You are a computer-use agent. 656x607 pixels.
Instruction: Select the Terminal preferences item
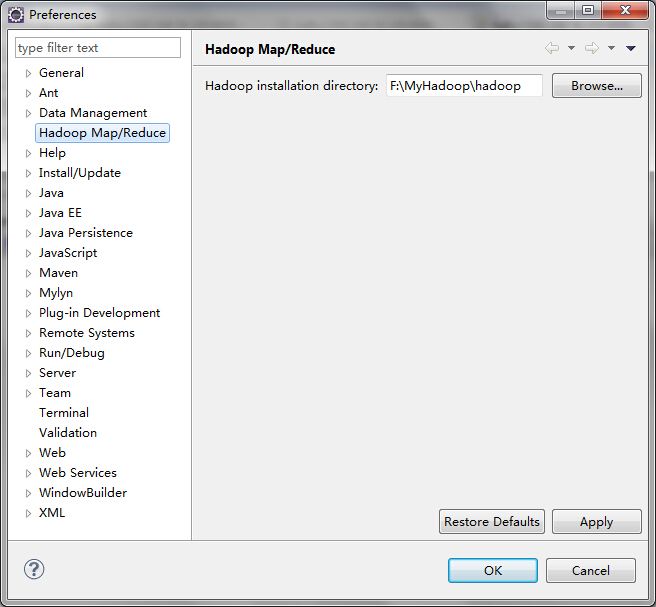[x=64, y=412]
